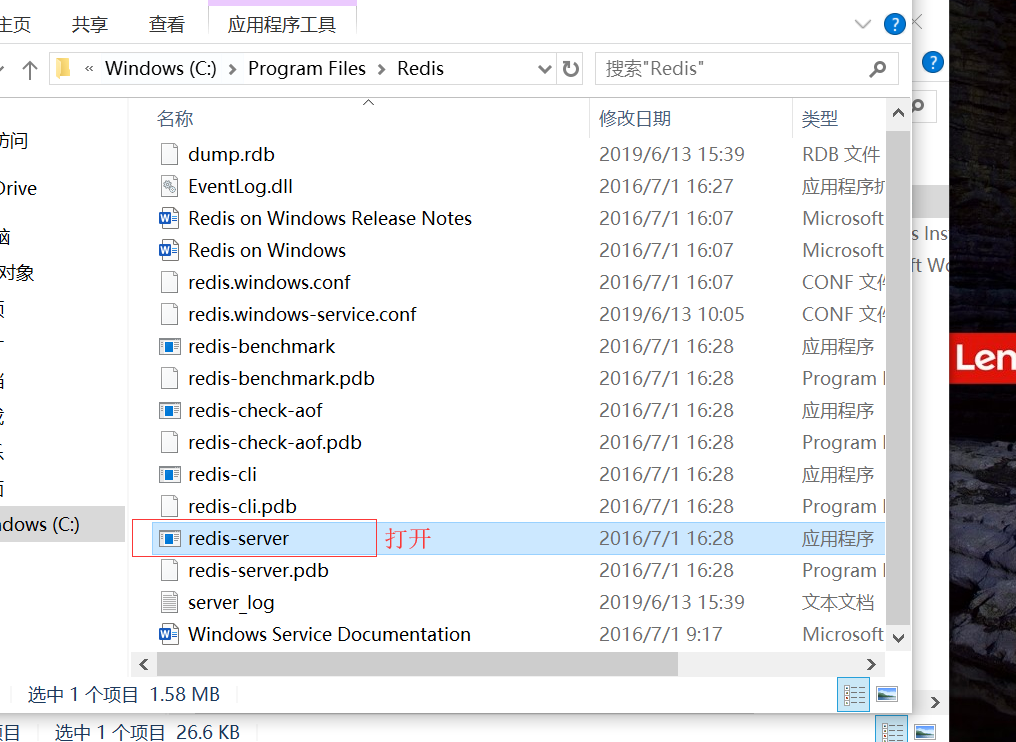
Task: Expand the address bar history dropdown
Action: point(545,69)
